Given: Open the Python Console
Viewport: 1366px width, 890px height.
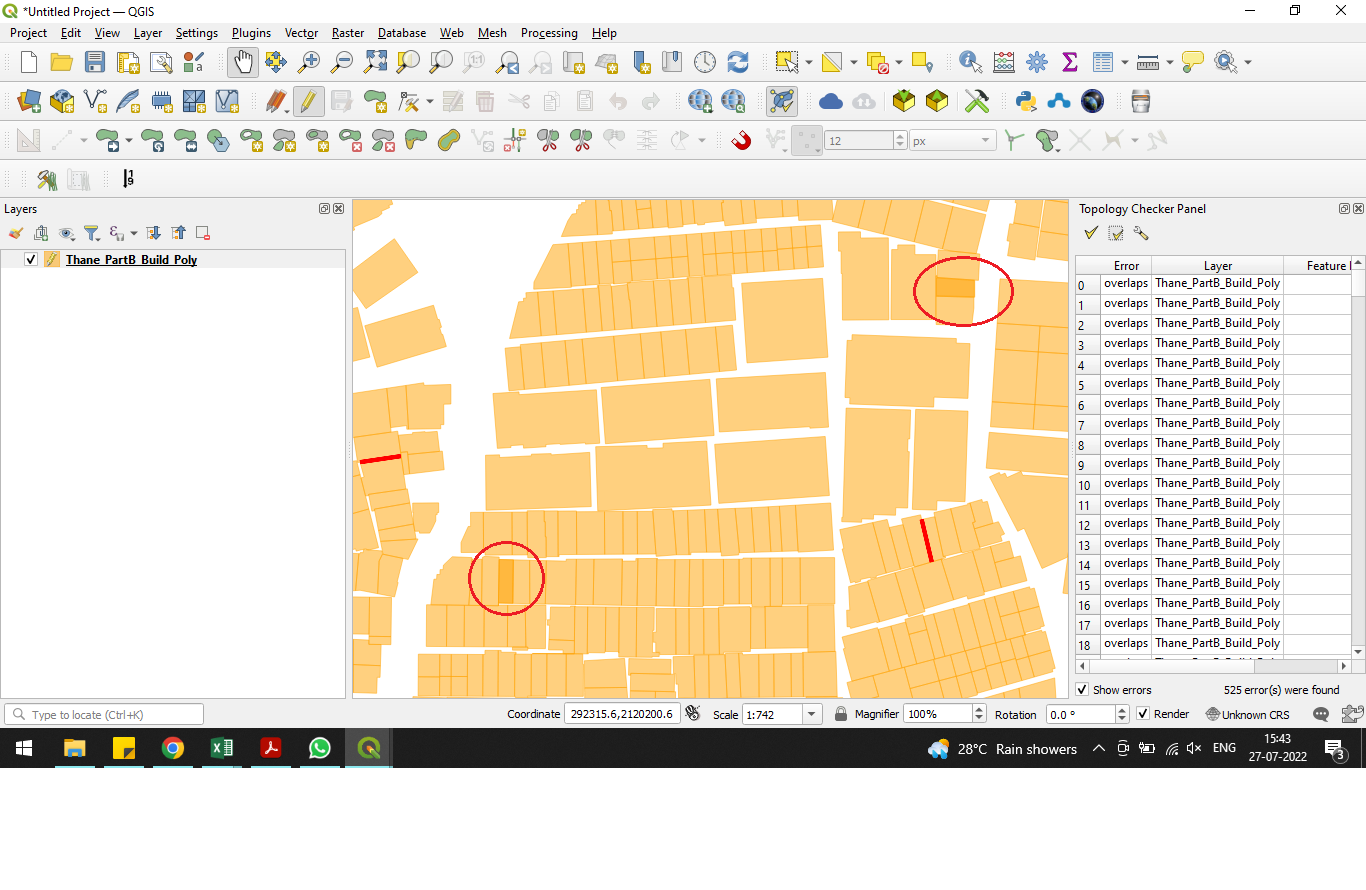Looking at the screenshot, I should [x=1025, y=101].
